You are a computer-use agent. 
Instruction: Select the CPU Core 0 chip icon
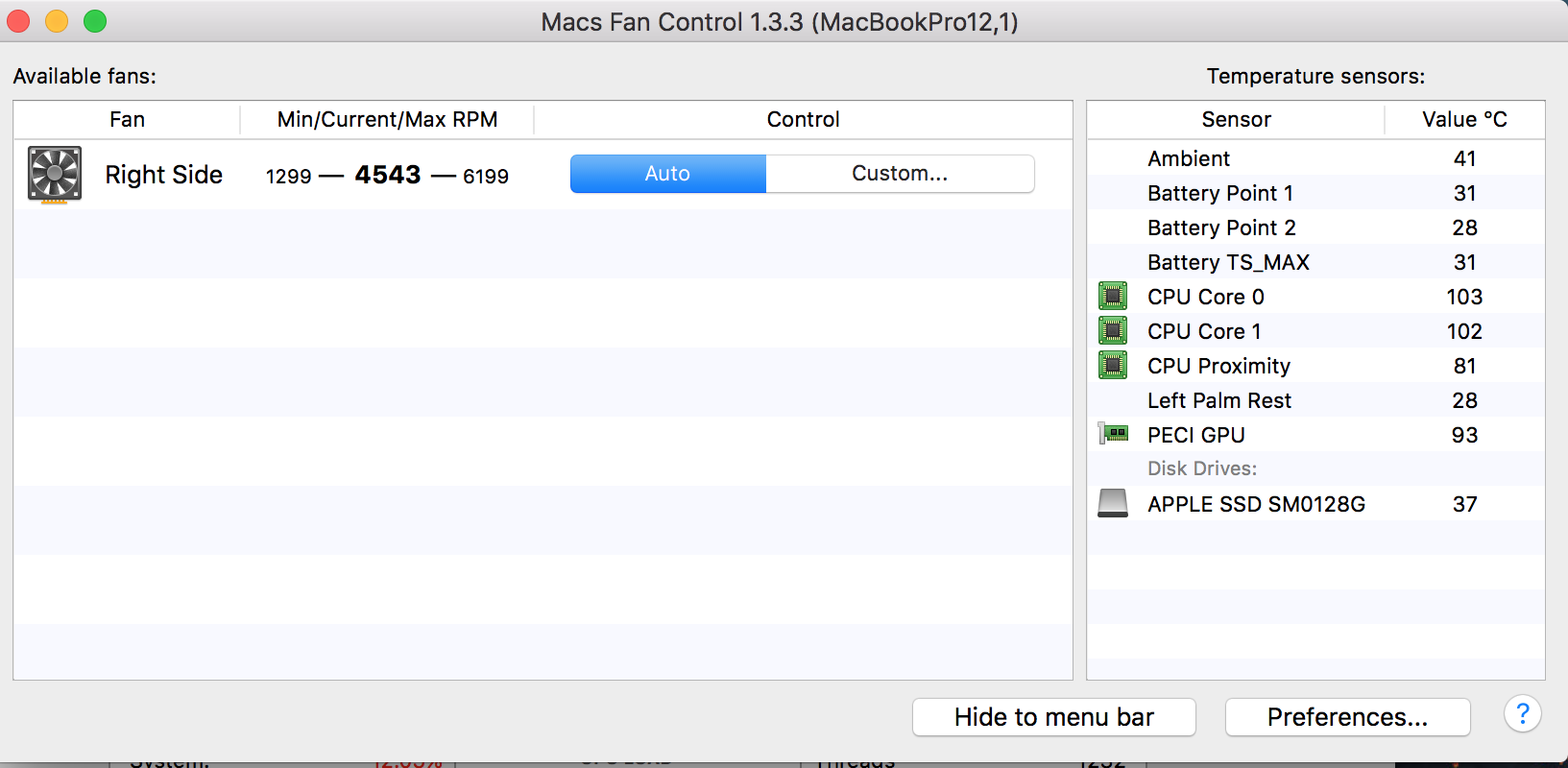[x=1113, y=297]
